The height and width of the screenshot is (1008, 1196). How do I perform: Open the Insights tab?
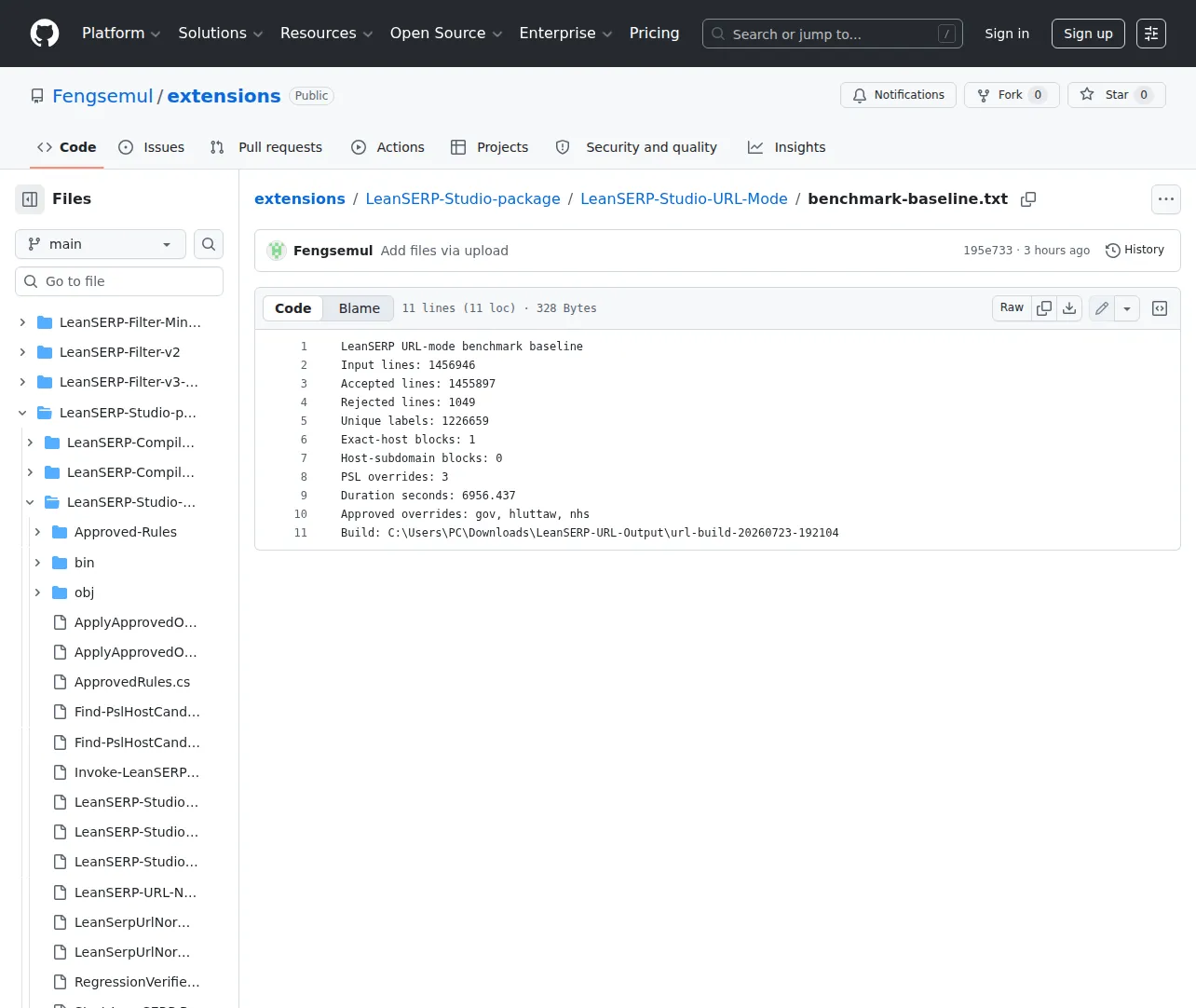pyautogui.click(x=787, y=147)
